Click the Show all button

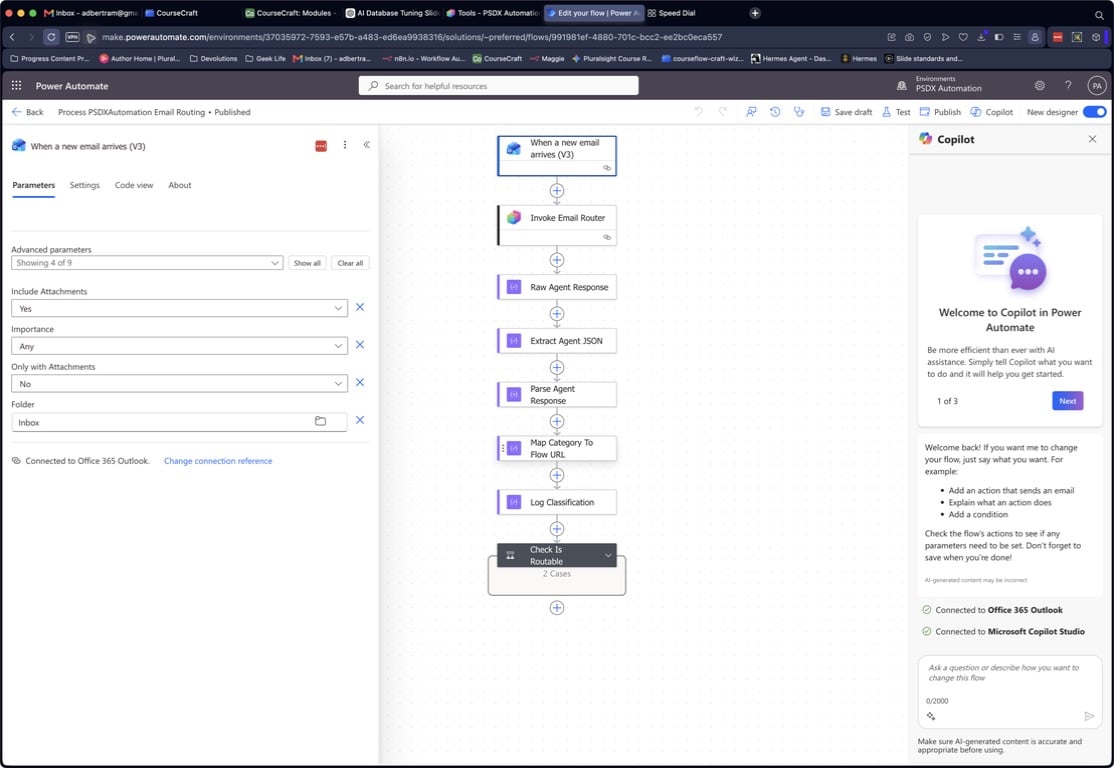308,263
